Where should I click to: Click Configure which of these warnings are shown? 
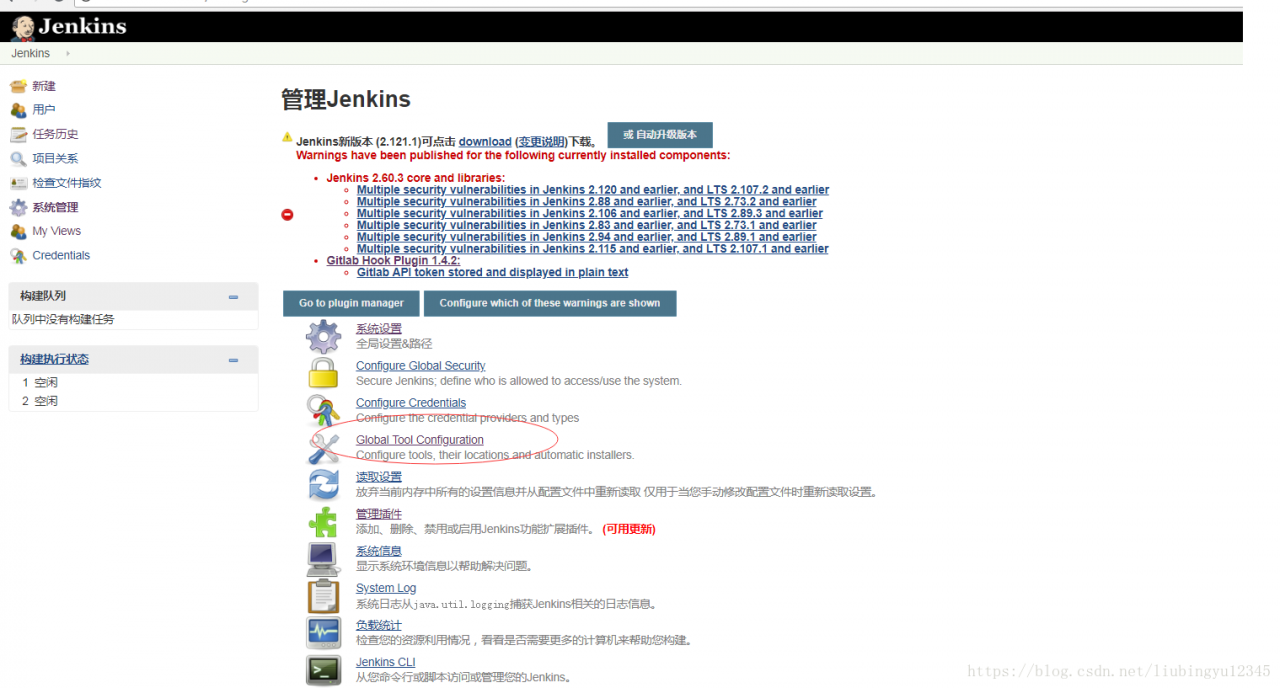coord(550,303)
